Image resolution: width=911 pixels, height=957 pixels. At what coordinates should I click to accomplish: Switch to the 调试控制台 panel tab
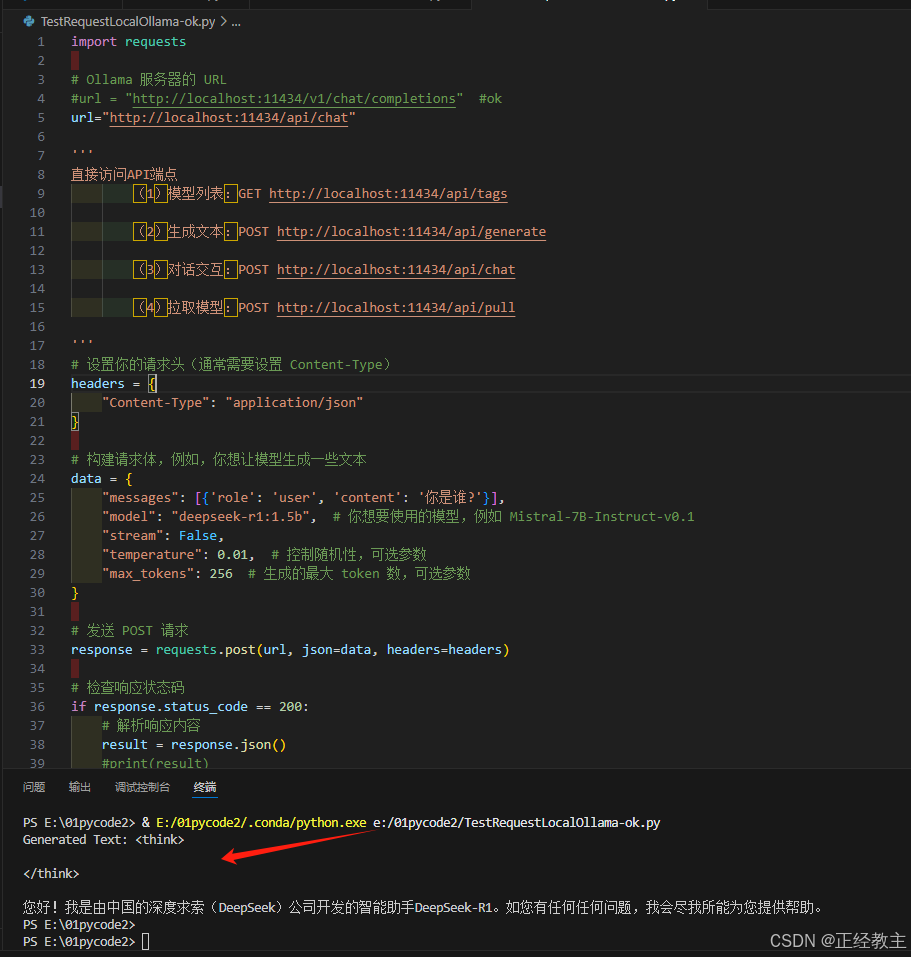(x=142, y=787)
